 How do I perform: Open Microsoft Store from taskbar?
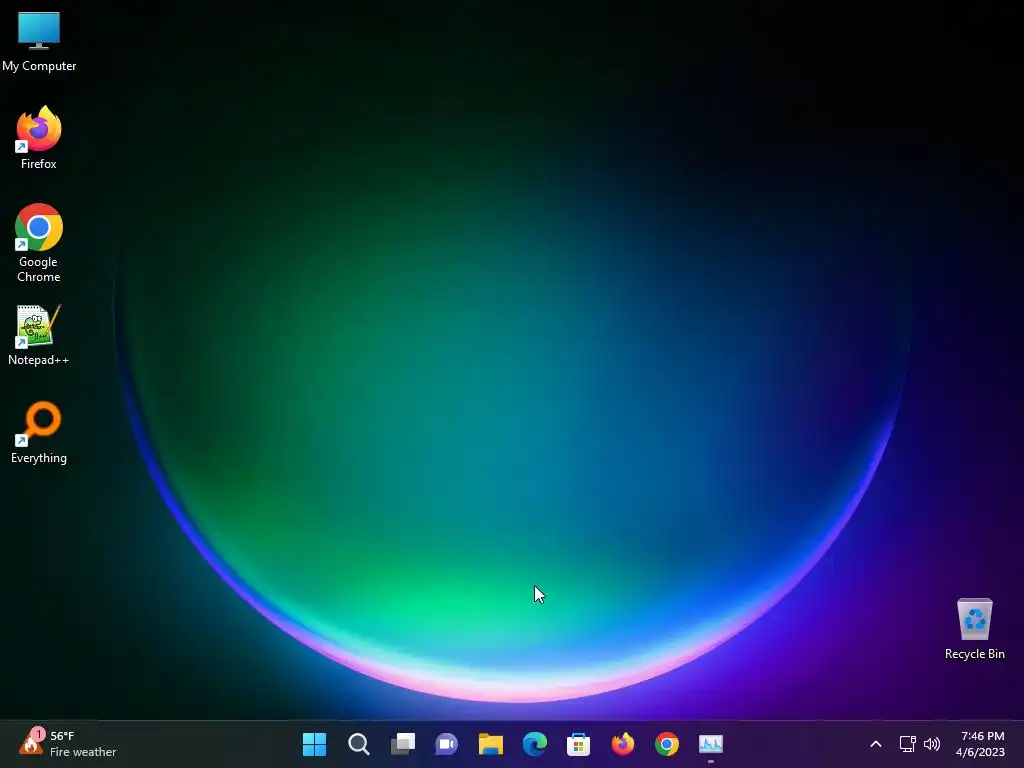pyautogui.click(x=579, y=744)
